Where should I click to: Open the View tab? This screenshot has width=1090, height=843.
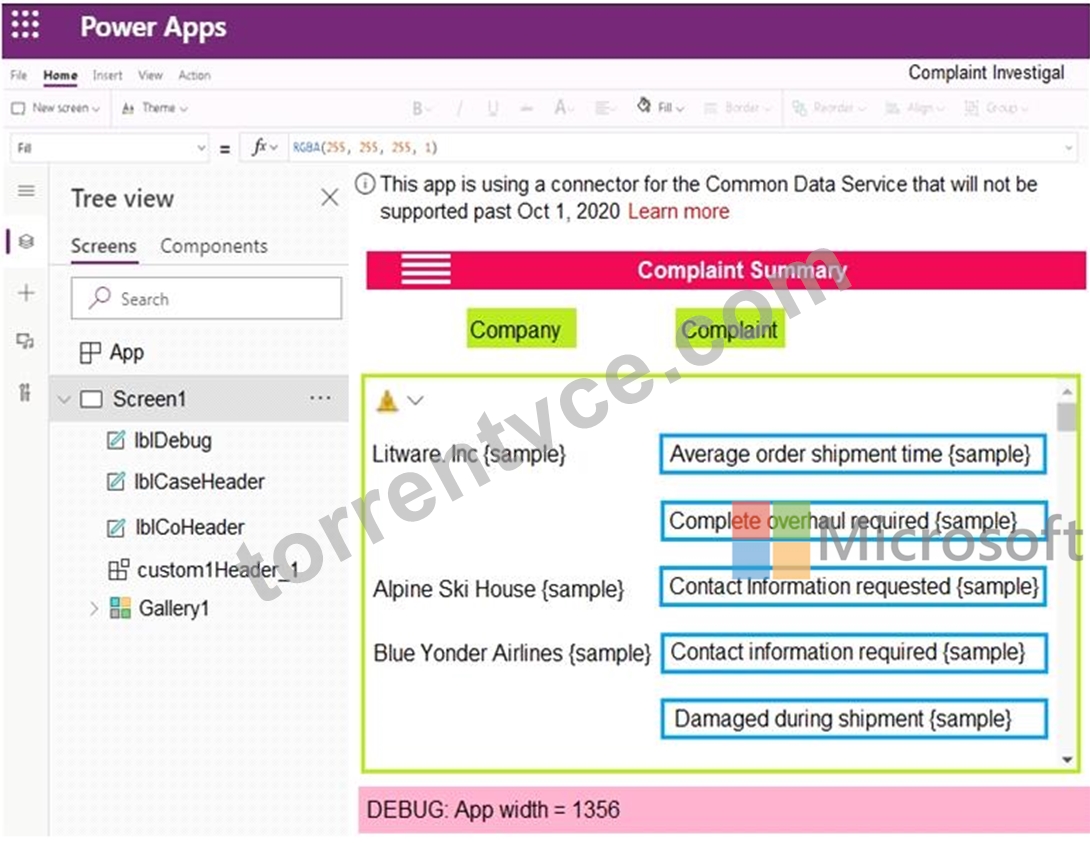point(150,75)
